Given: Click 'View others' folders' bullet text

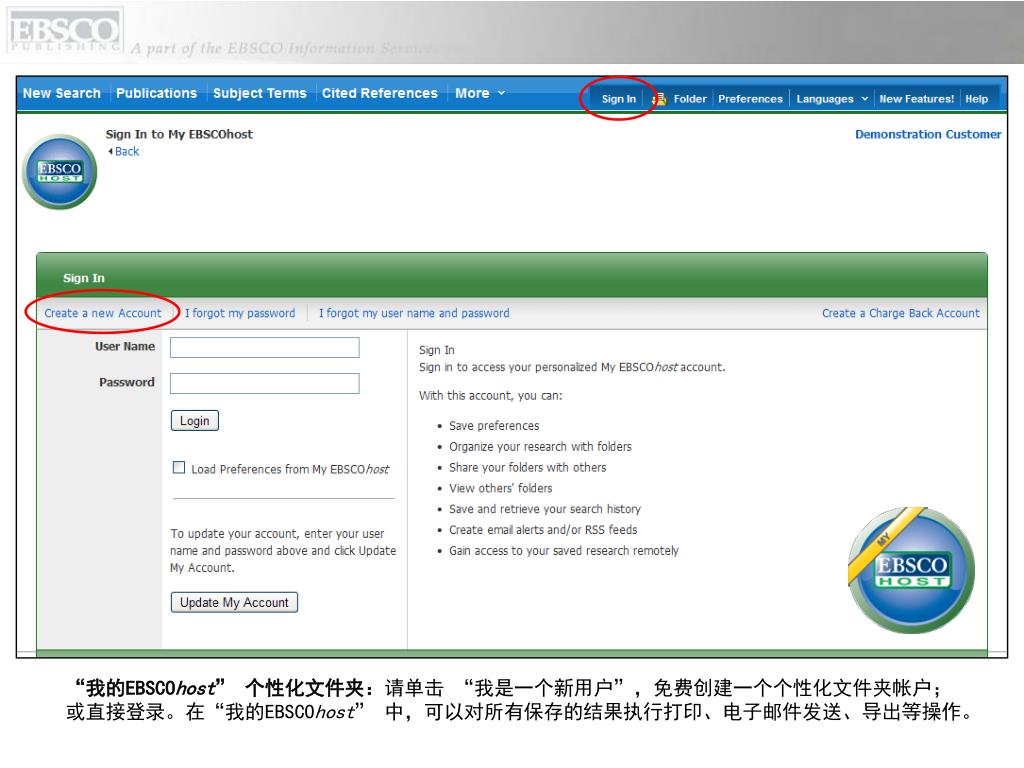Looking at the screenshot, I should [x=500, y=488].
